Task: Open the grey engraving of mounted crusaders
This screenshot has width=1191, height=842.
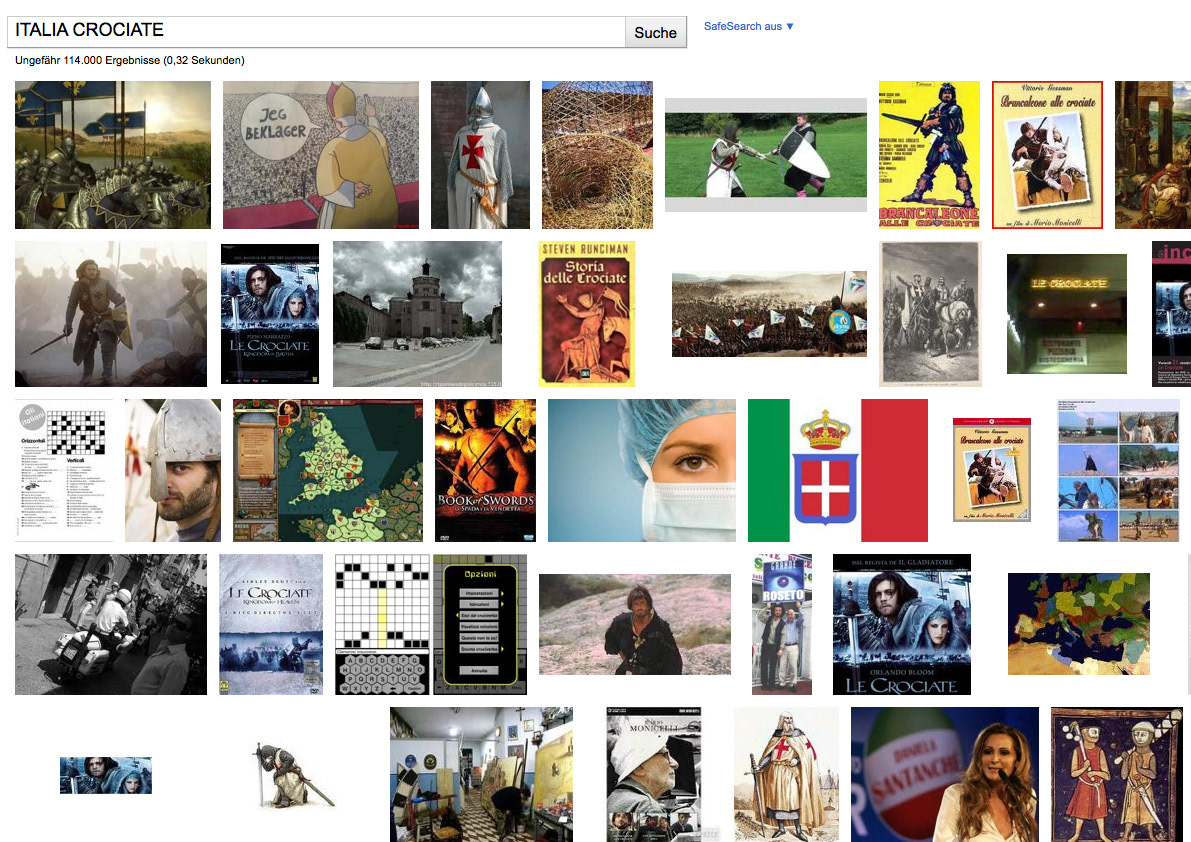Action: 930,314
